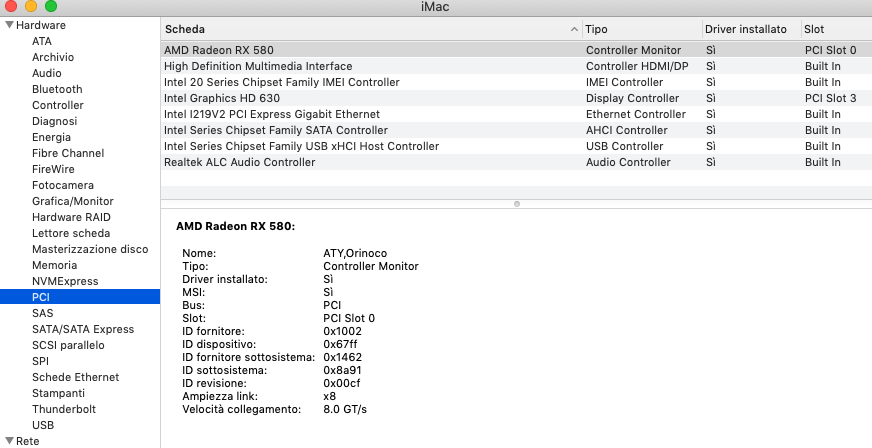872x448 pixels.
Task: Select Masterizzazione disco in the sidebar
Action: (x=90, y=250)
